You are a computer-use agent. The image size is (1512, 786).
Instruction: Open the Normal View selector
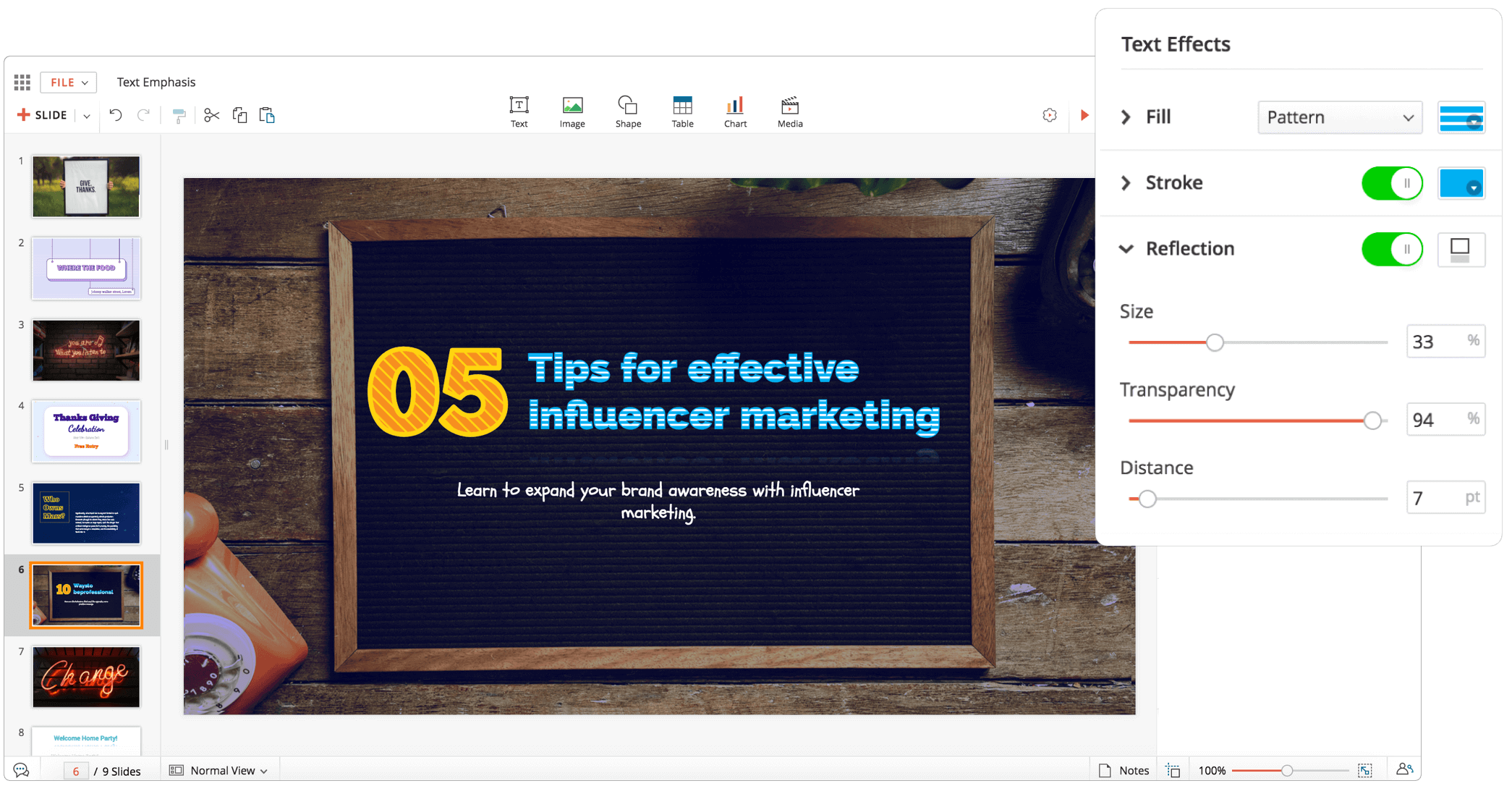[x=220, y=771]
